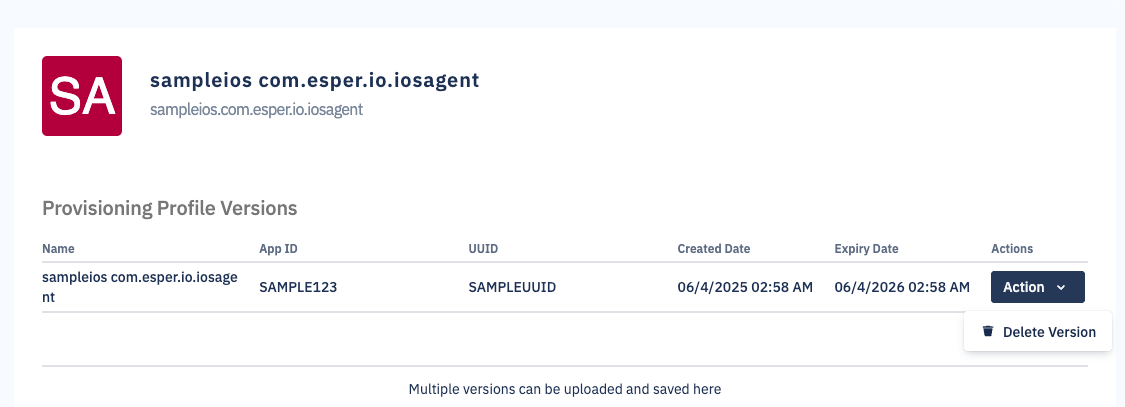
Task: Select the profile name in the table row
Action: coord(139,287)
